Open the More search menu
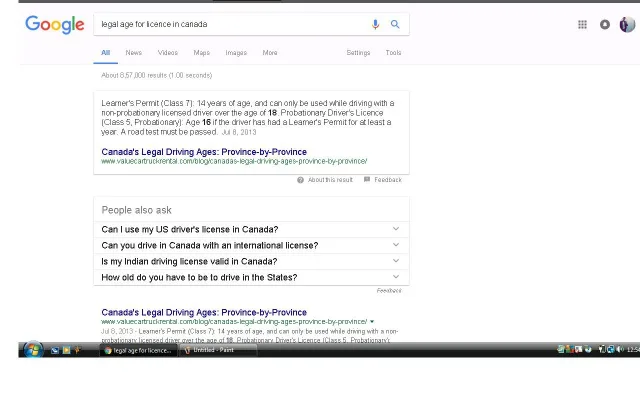This screenshot has width=640, height=400. point(270,53)
